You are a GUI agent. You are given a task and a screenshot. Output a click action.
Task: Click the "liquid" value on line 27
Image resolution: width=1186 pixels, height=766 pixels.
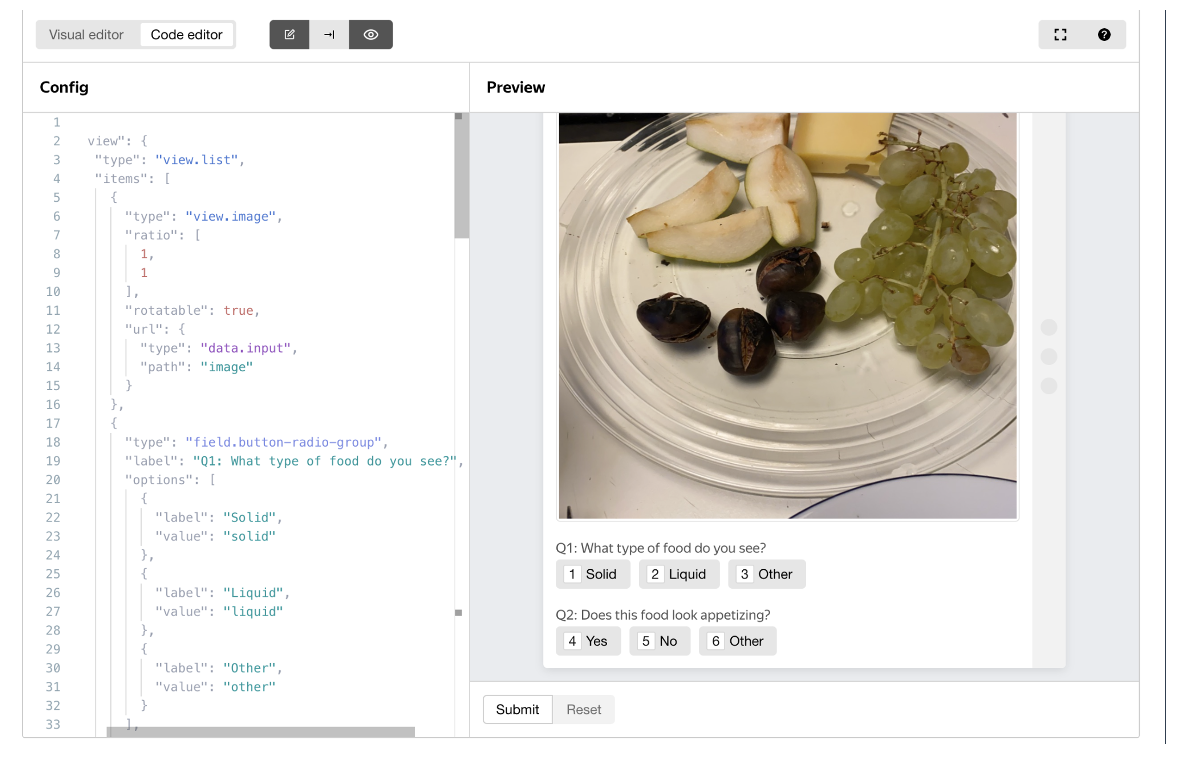click(253, 612)
